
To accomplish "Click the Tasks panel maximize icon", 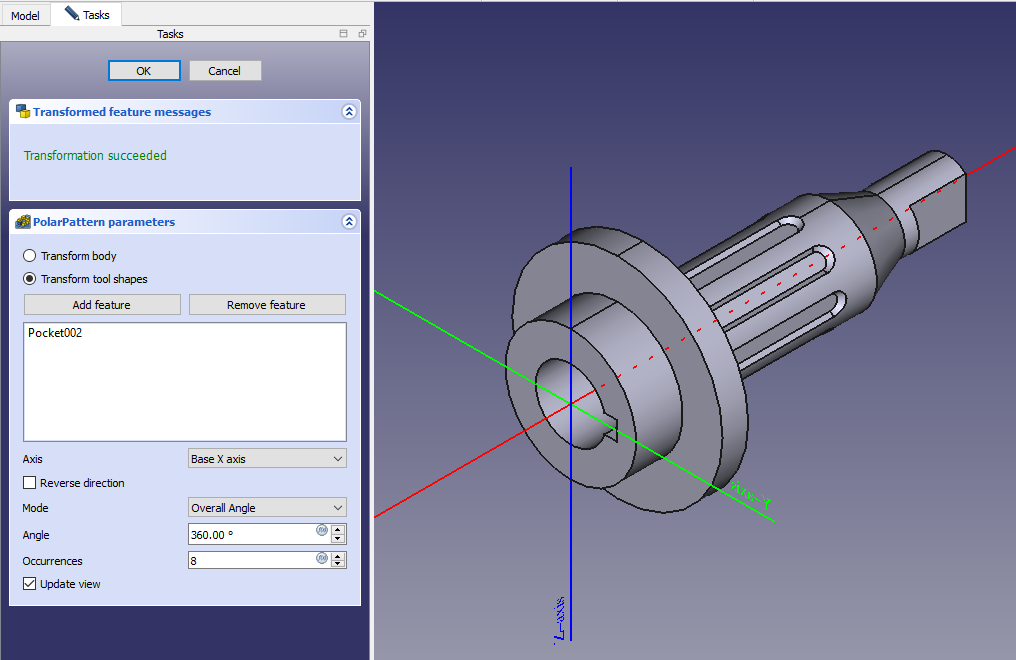I will [x=344, y=34].
